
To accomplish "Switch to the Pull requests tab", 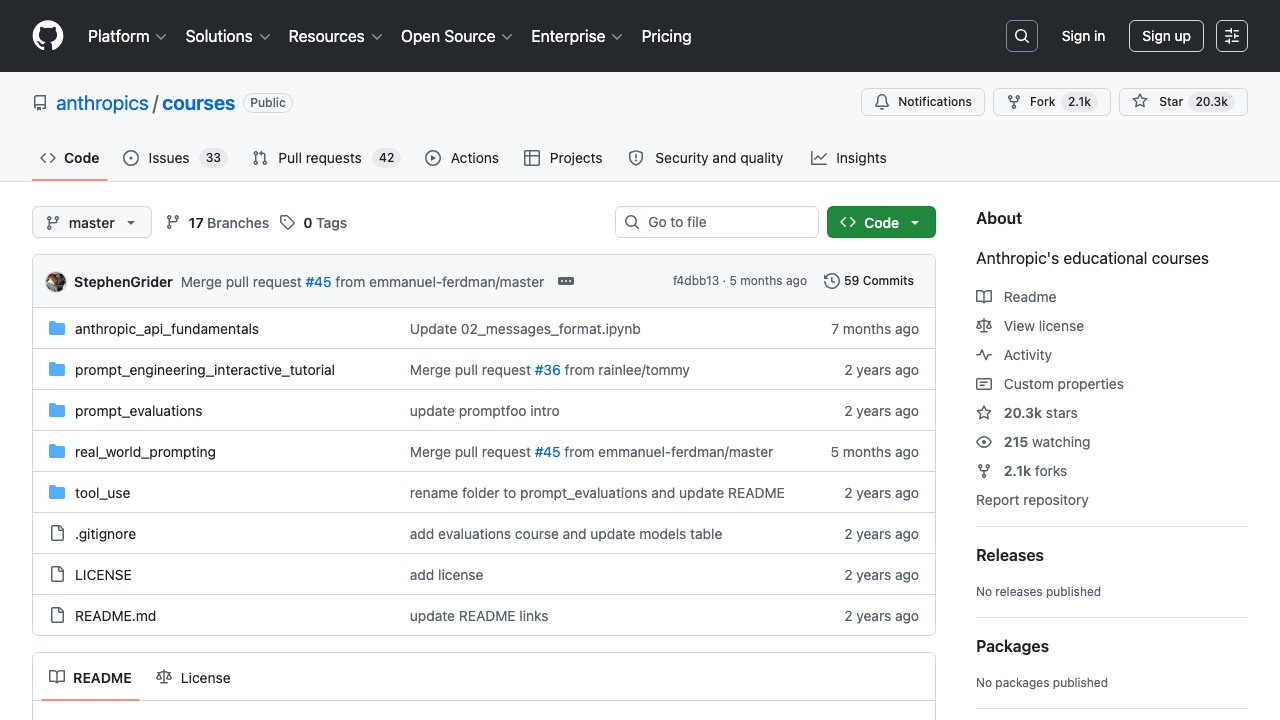I will 325,158.
